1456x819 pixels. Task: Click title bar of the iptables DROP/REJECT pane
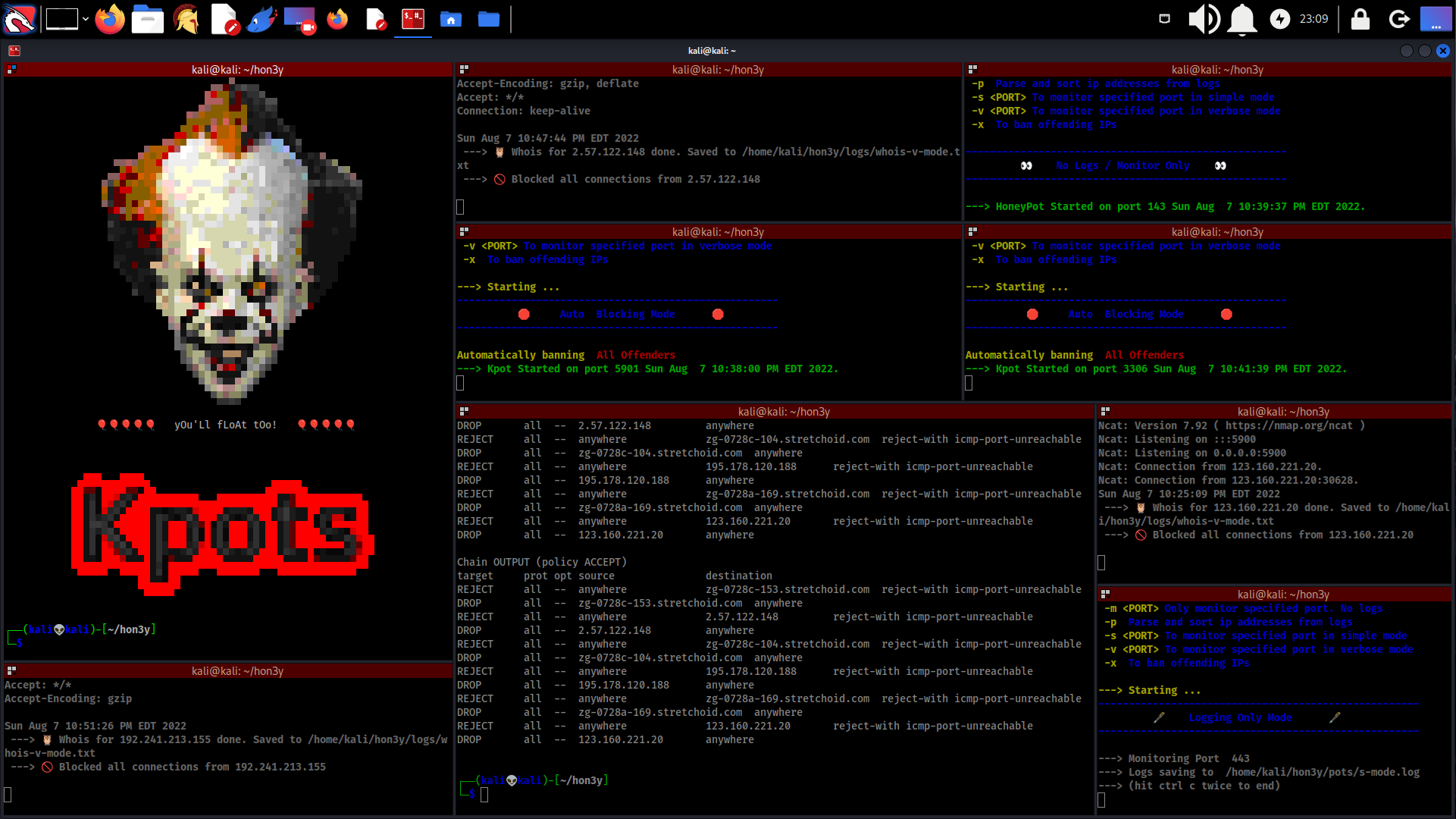783,412
